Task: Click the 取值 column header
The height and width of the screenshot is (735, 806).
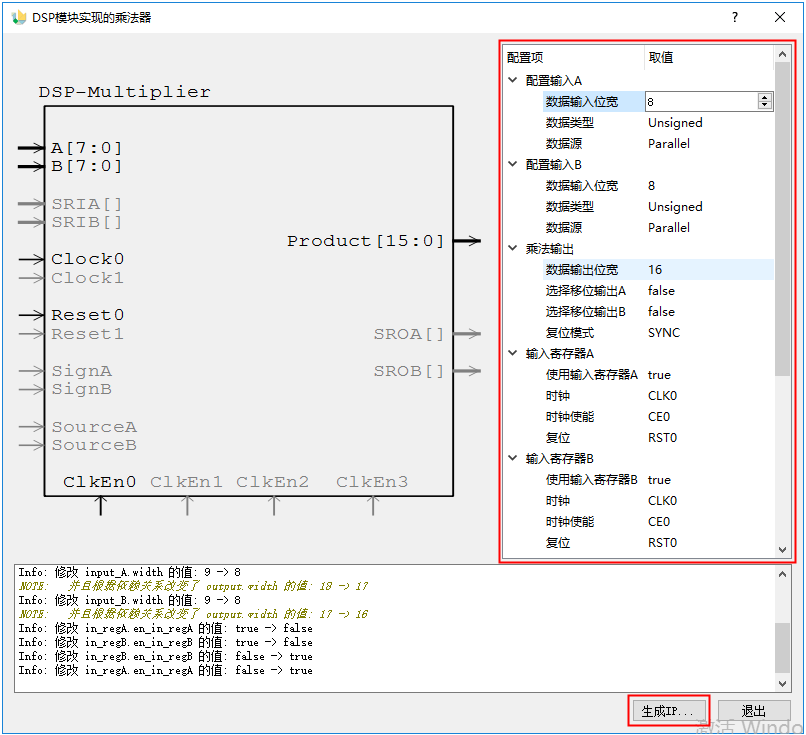Action: (661, 57)
